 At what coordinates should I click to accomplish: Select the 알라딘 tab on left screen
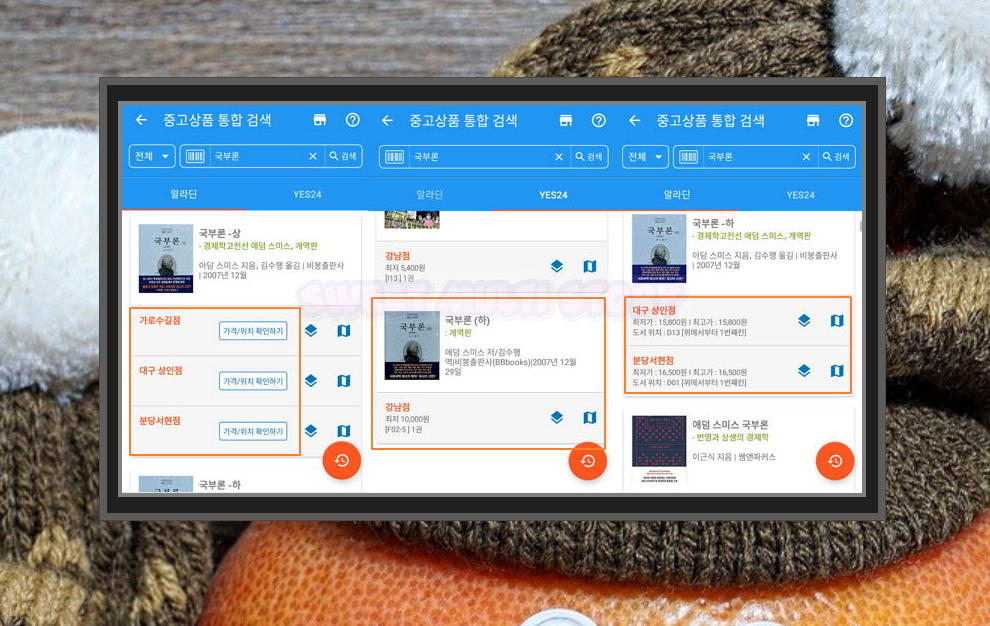pyautogui.click(x=183, y=195)
